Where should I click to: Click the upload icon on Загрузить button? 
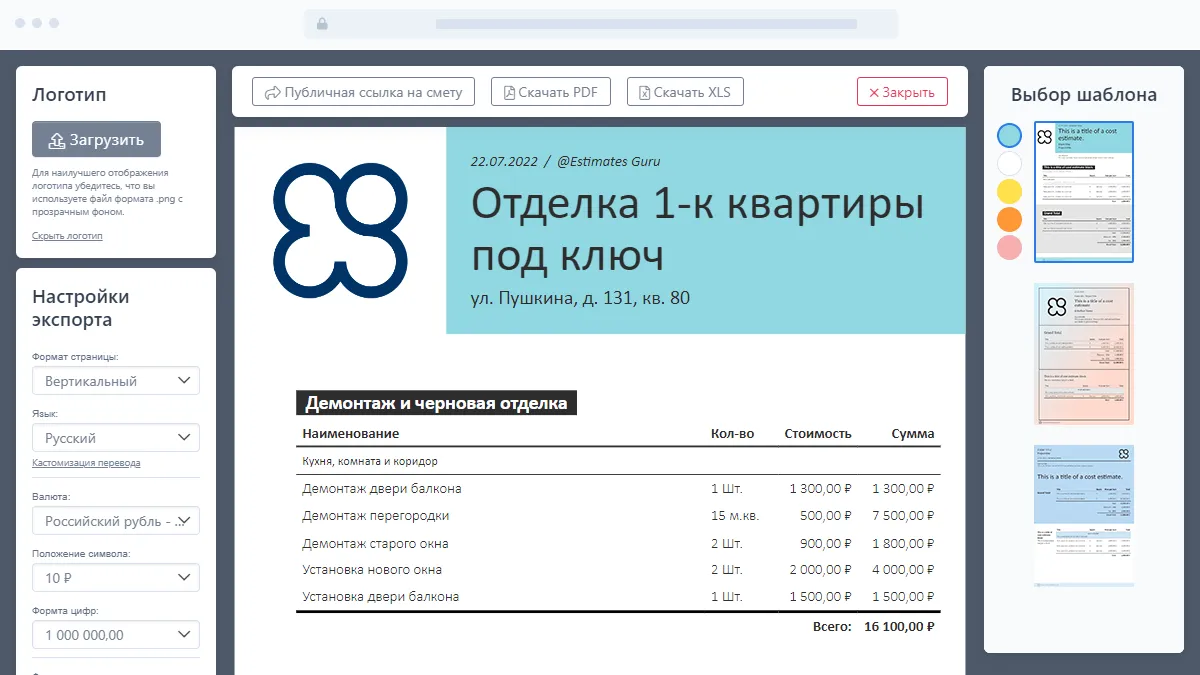tap(56, 140)
